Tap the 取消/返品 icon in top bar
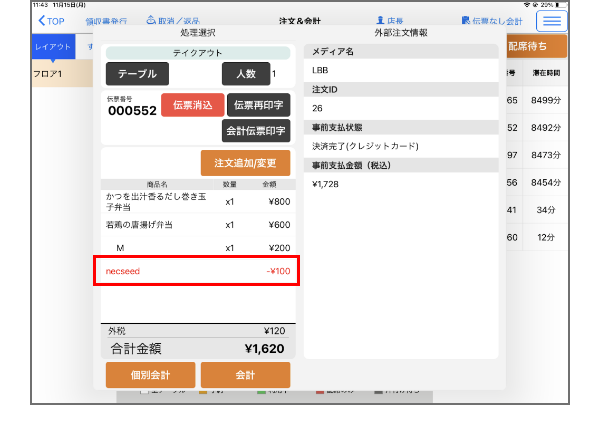600x421 pixels. (x=151, y=20)
